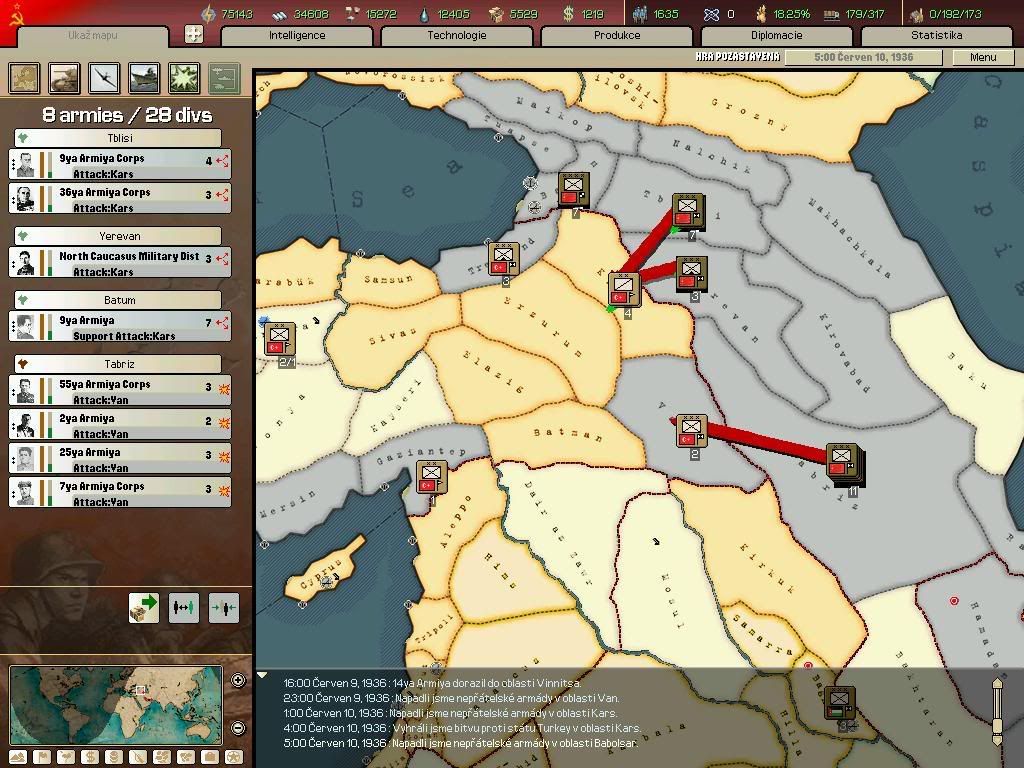Switch to economic map mode (dollar icon)

(89, 758)
